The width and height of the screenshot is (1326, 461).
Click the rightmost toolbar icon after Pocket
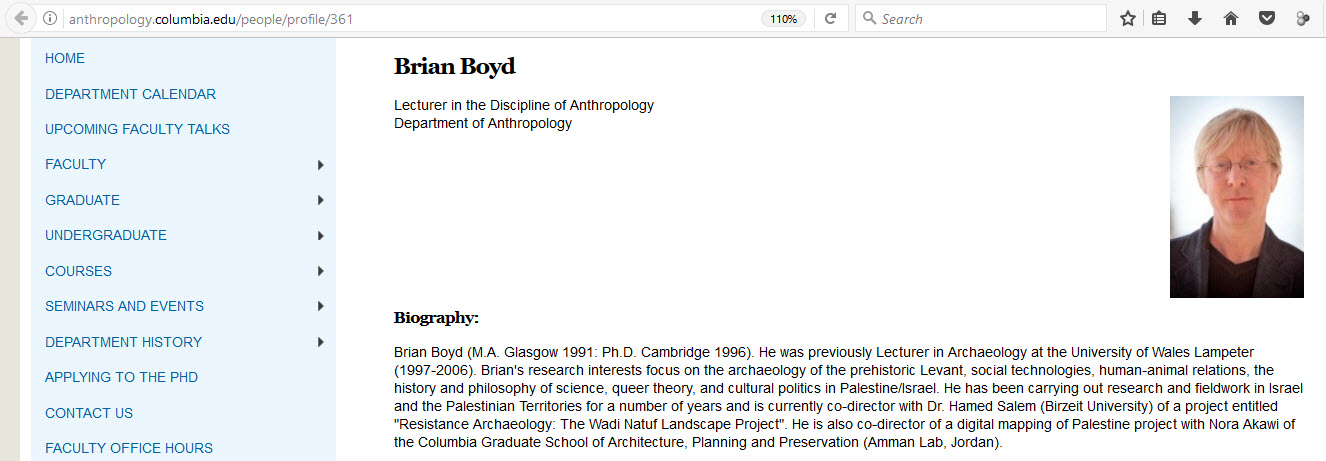[1302, 18]
